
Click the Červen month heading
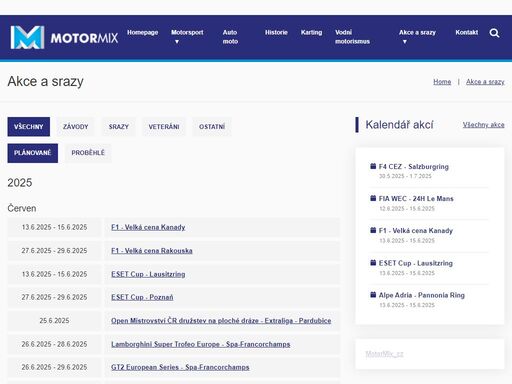point(22,208)
